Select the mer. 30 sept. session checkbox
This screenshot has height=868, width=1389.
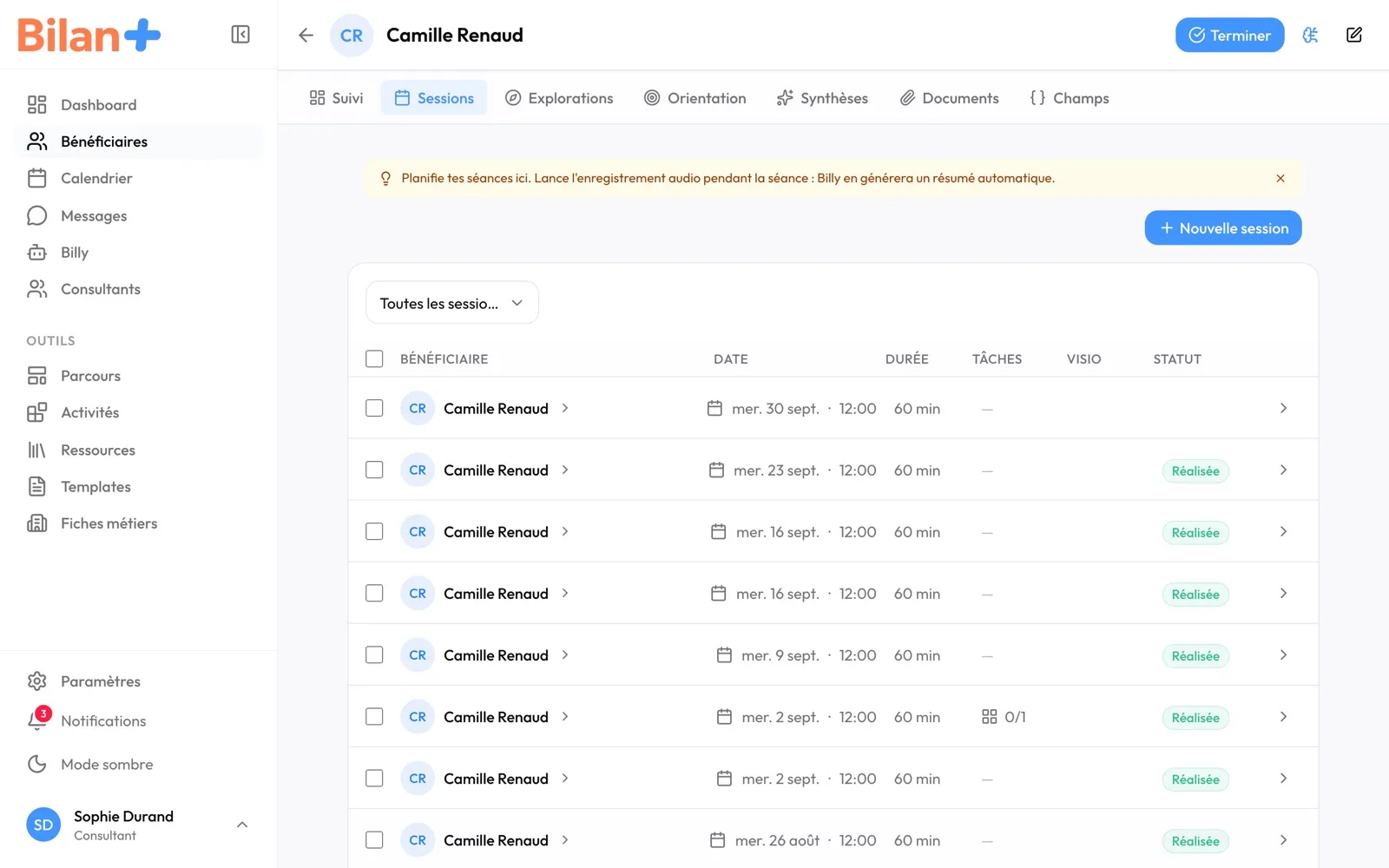click(374, 408)
